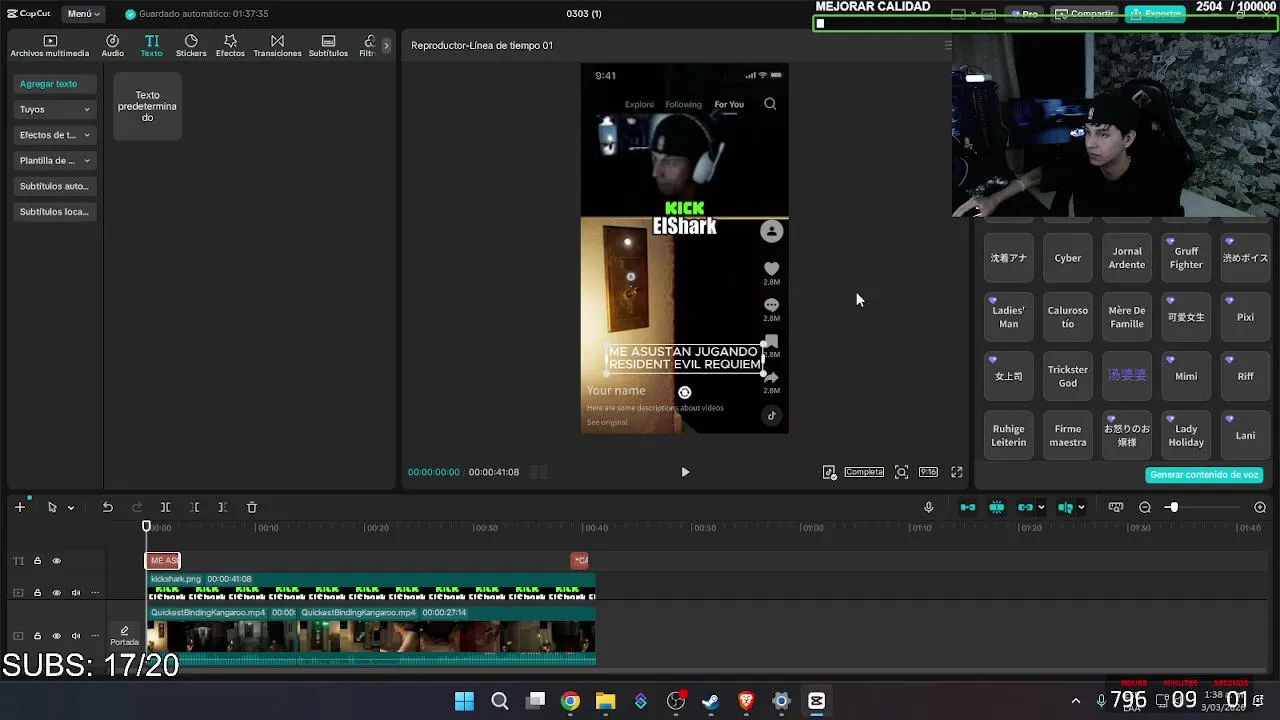Click the Completa quality button

click(x=864, y=472)
